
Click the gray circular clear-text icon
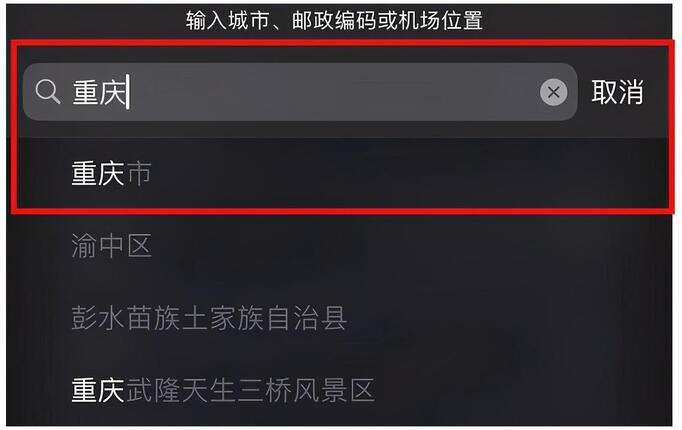pyautogui.click(x=553, y=92)
